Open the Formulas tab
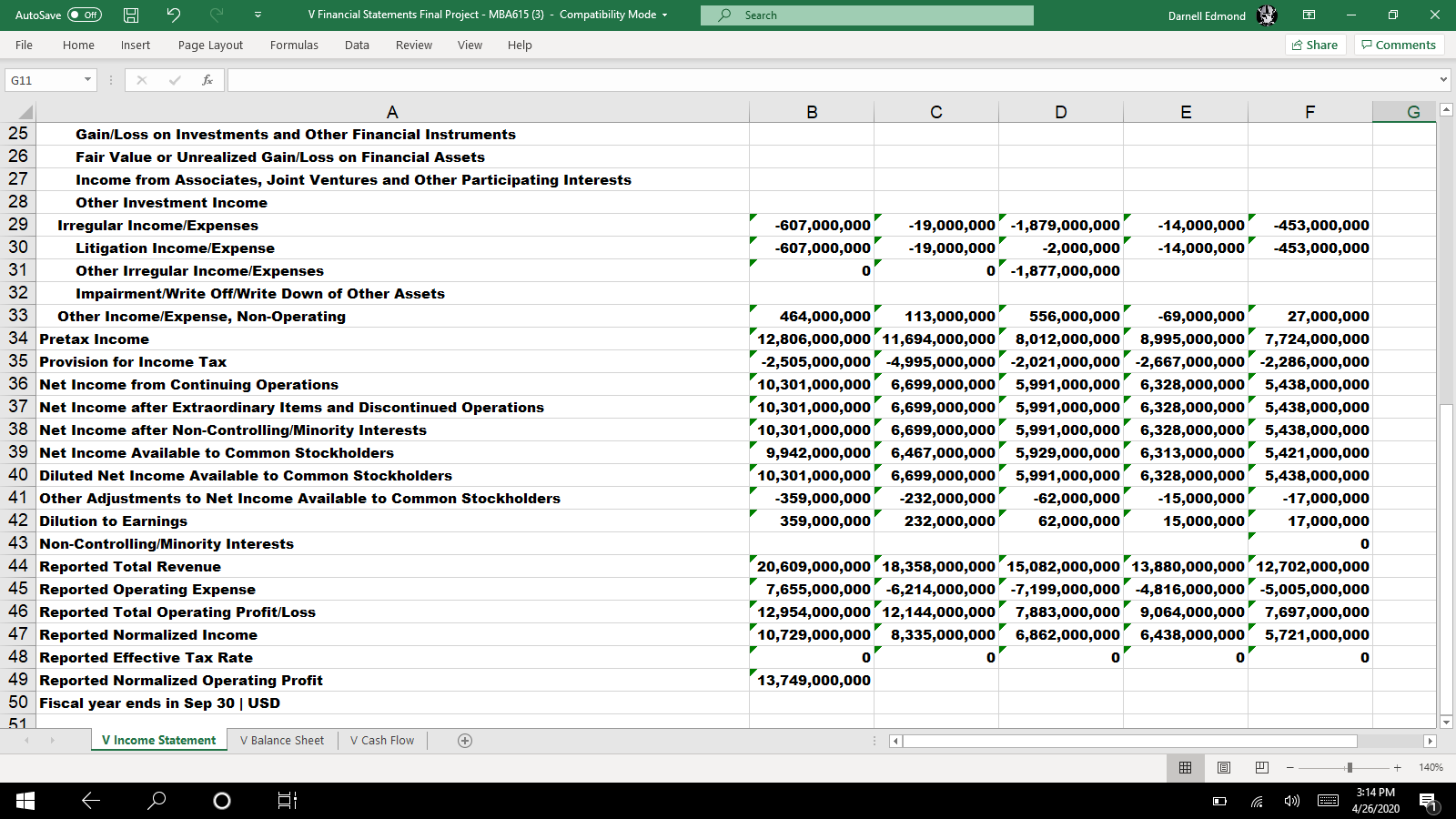 [294, 45]
